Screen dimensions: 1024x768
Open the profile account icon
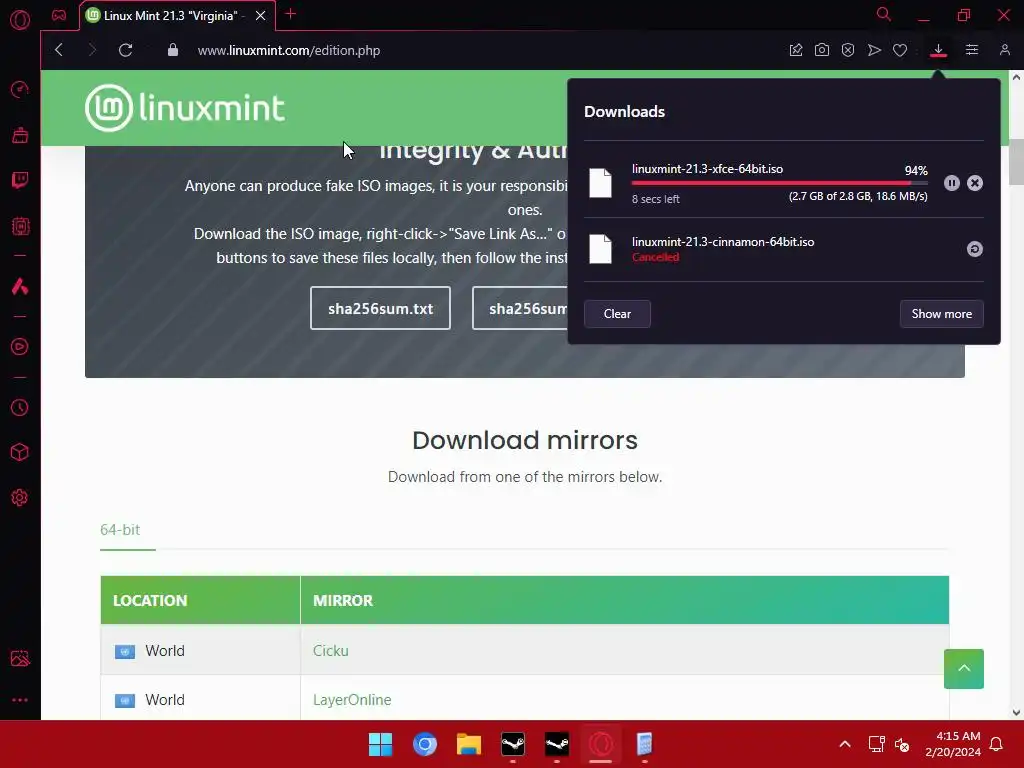click(x=1004, y=50)
